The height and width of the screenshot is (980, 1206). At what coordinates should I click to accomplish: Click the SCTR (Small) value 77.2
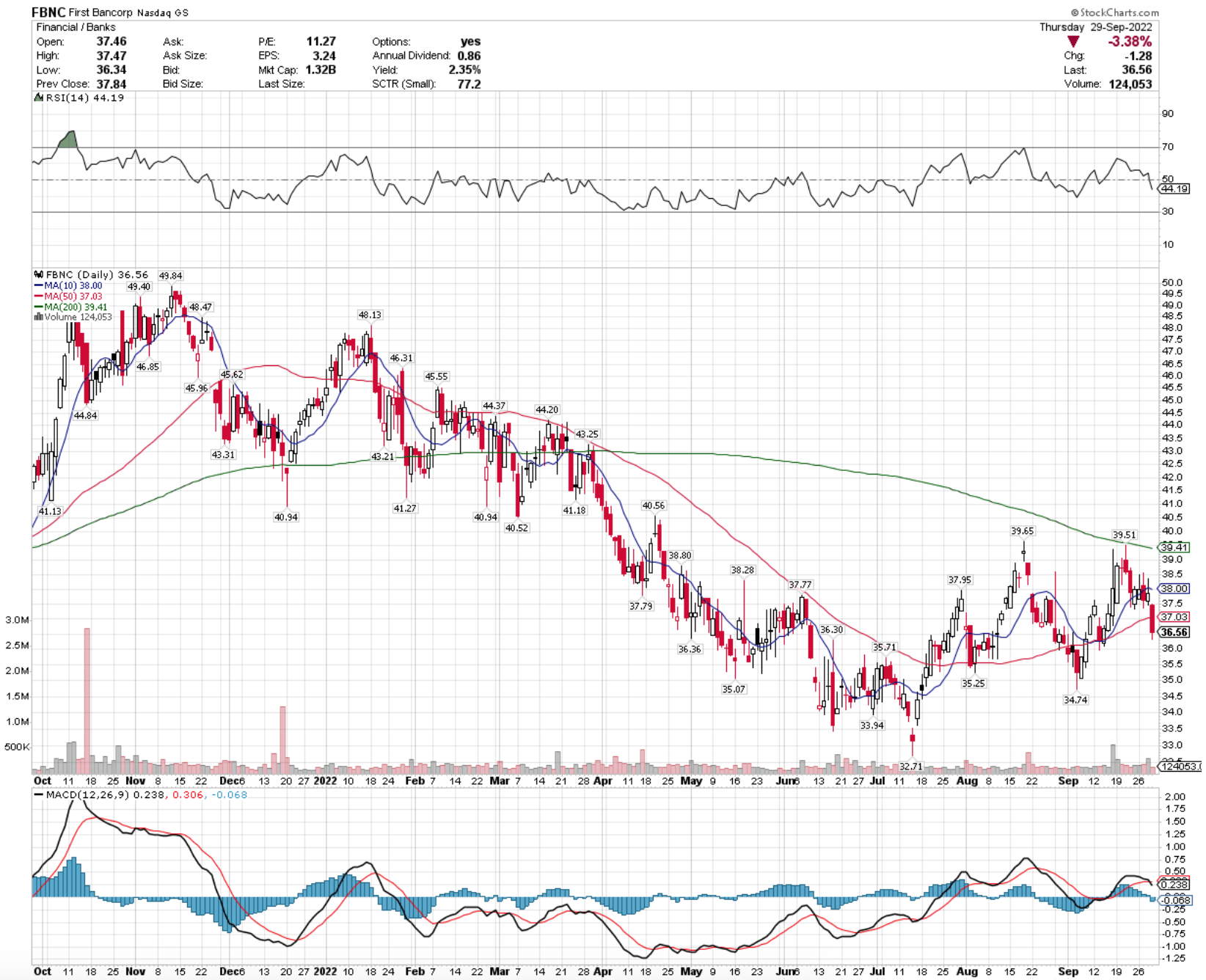(x=469, y=84)
